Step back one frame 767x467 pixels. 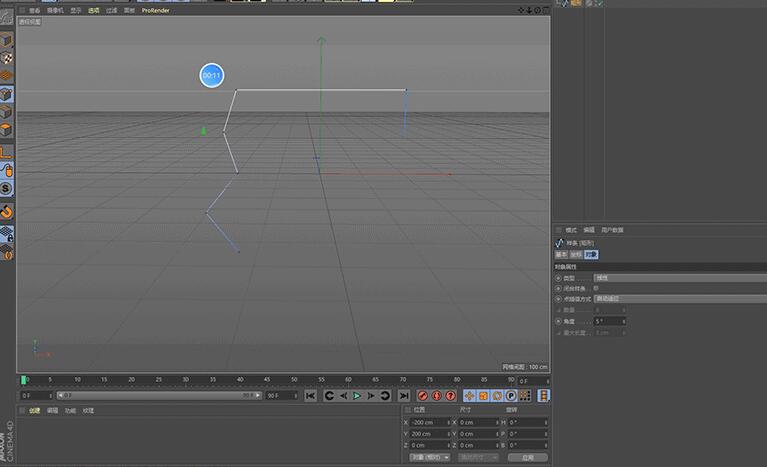(x=343, y=396)
